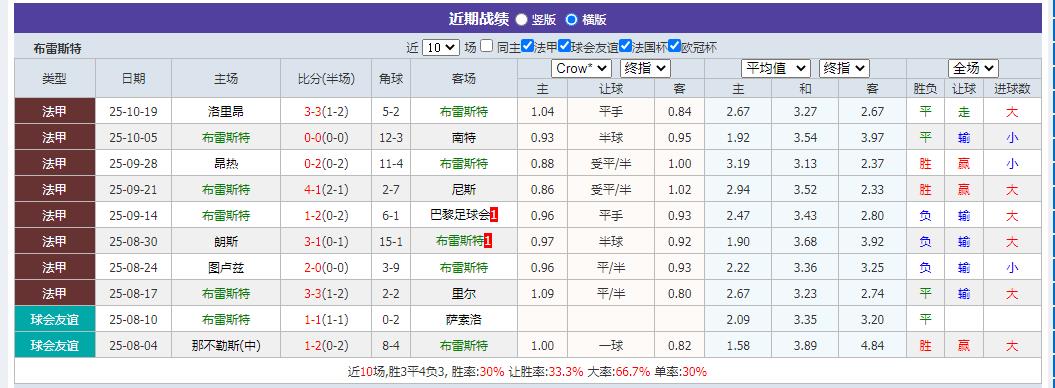The height and width of the screenshot is (388, 1055).
Task: Click the 那不勒斯(中) team link
Action: (x=225, y=346)
